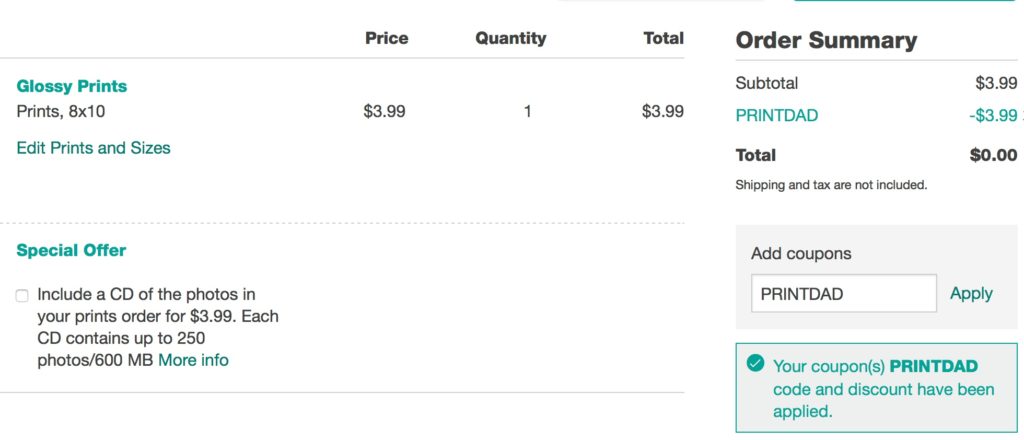Click the Total column header
Viewport: 1024px width, 440px height.
click(664, 39)
